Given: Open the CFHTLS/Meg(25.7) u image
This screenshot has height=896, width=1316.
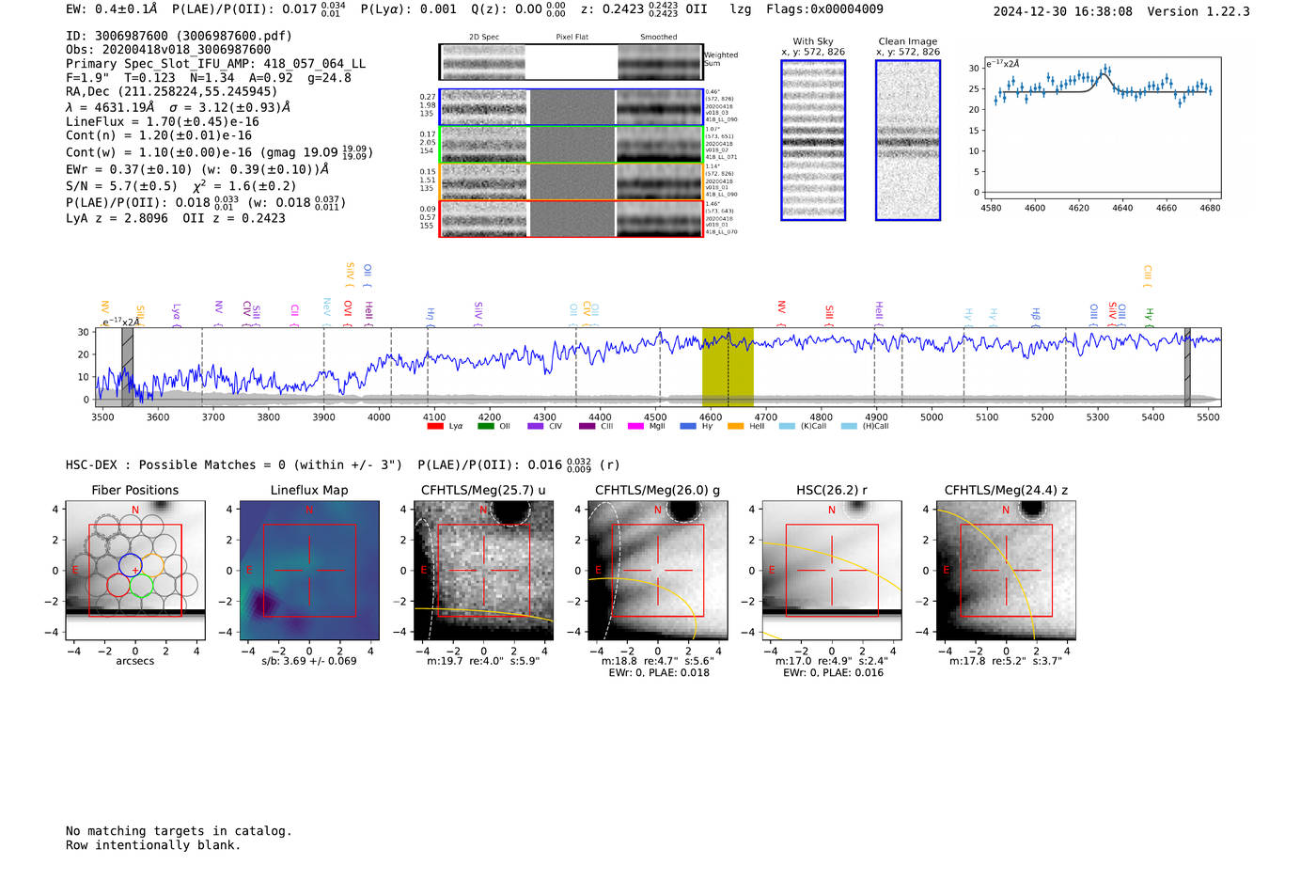Looking at the screenshot, I should [x=484, y=571].
